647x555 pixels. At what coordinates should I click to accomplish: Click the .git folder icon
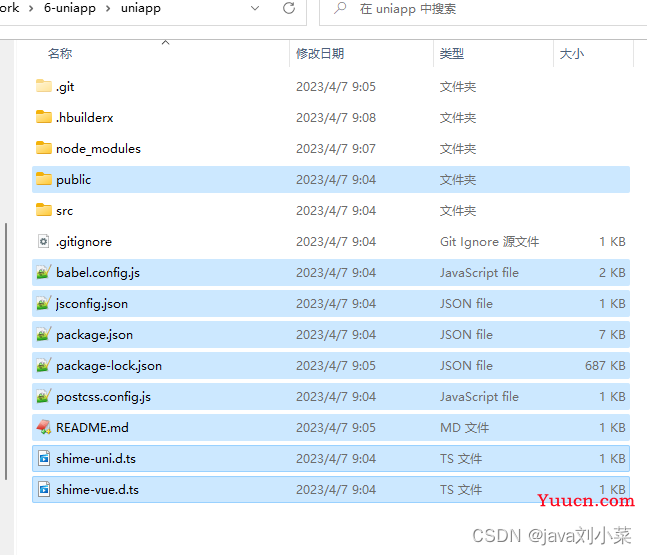(x=44, y=86)
